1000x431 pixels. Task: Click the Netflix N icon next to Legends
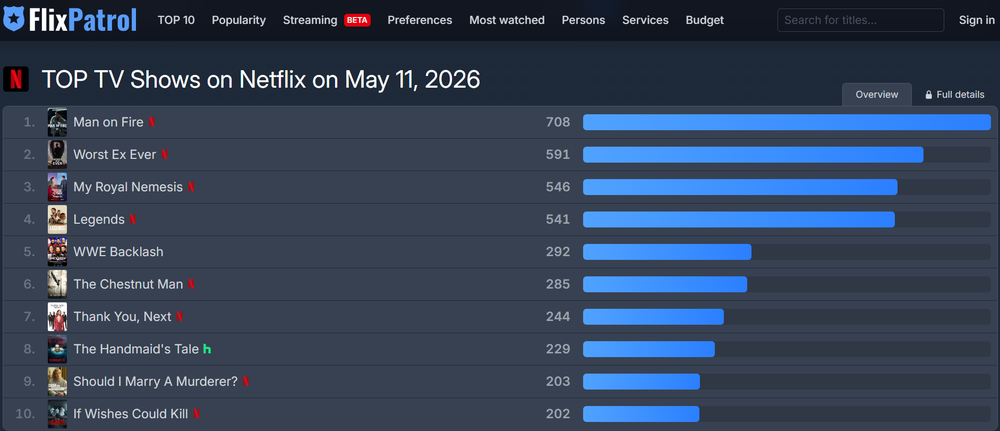click(x=133, y=219)
